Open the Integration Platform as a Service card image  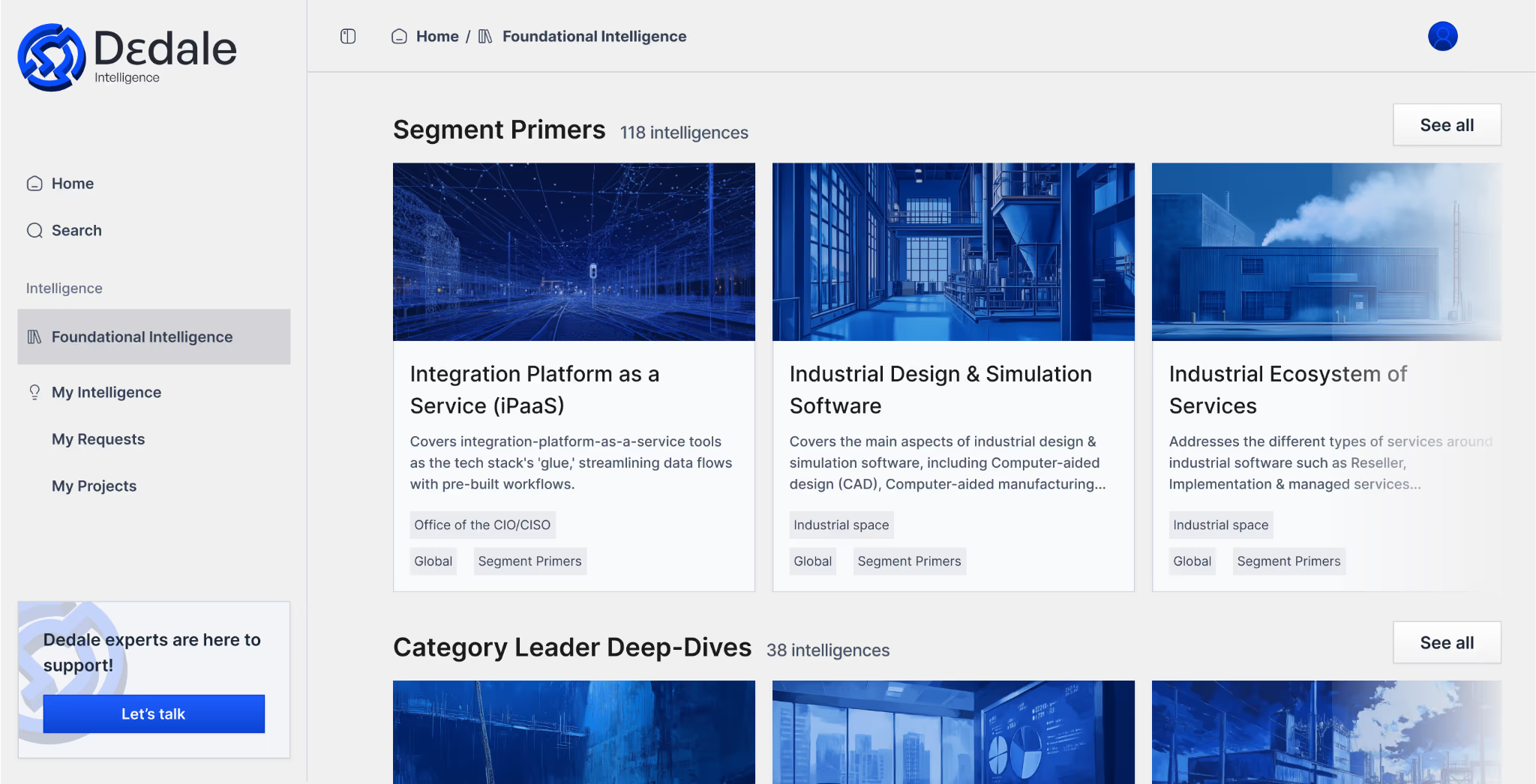point(574,252)
